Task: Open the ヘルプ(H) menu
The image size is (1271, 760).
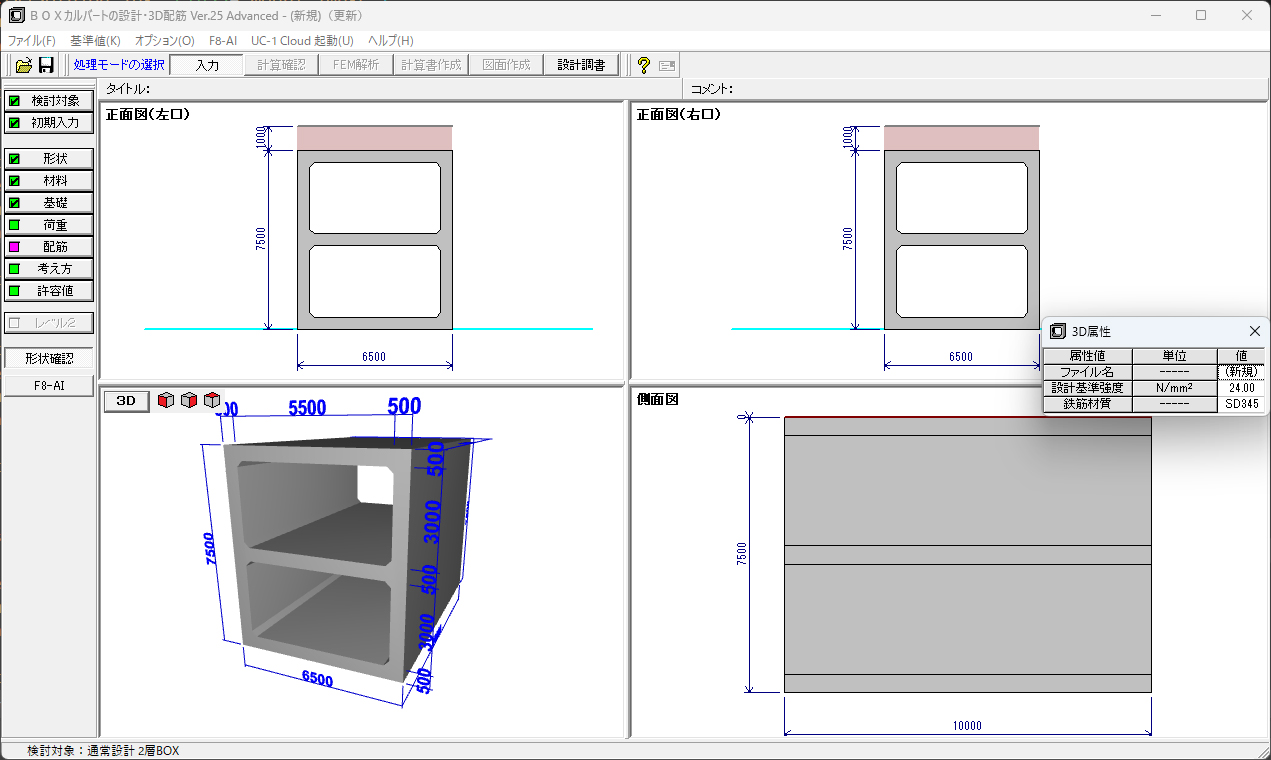Action: tap(390, 41)
